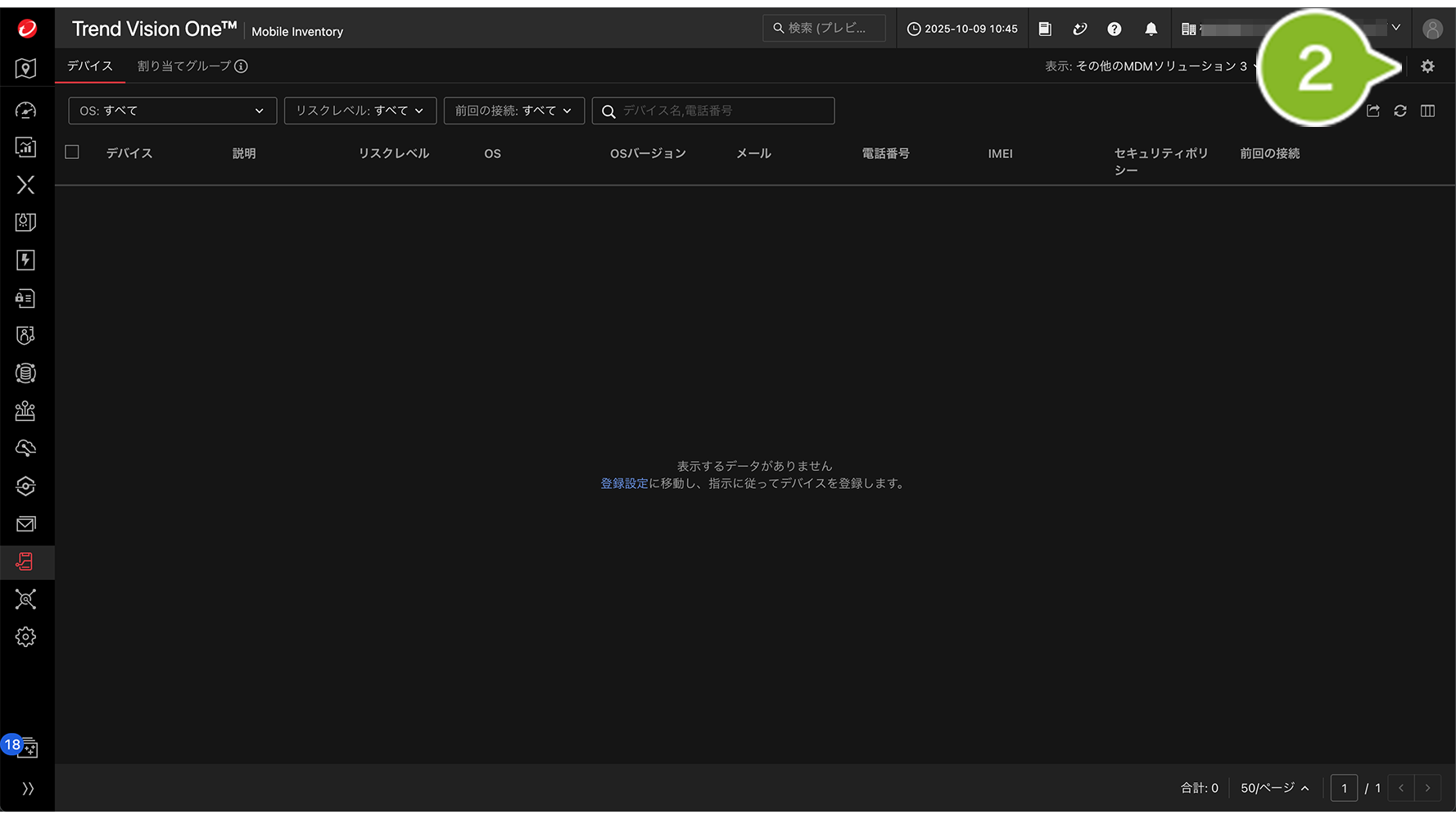Viewport: 1456px width, 819px height.
Task: Click the export icon in table toolbar
Action: coord(1373,111)
